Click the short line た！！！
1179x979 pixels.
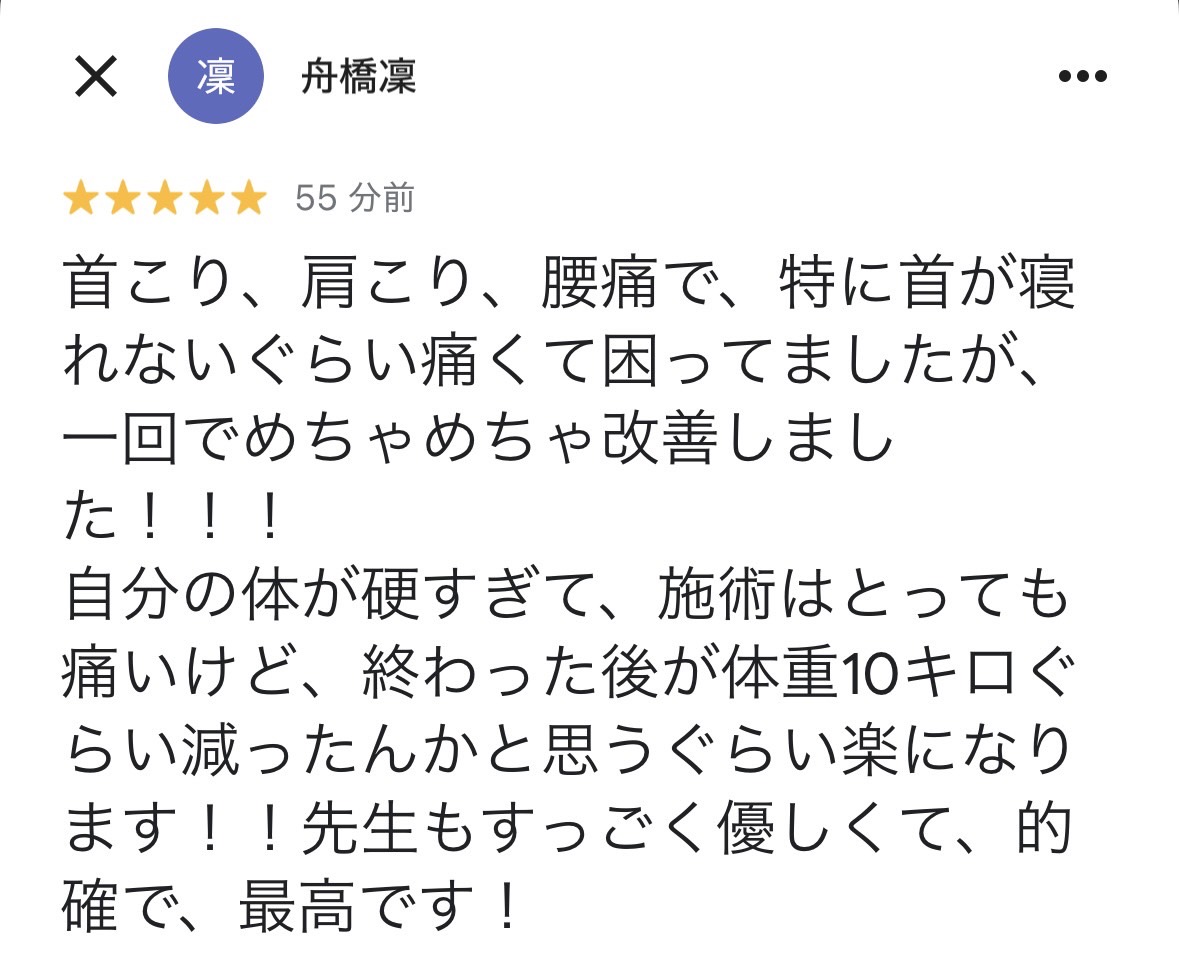point(172,520)
